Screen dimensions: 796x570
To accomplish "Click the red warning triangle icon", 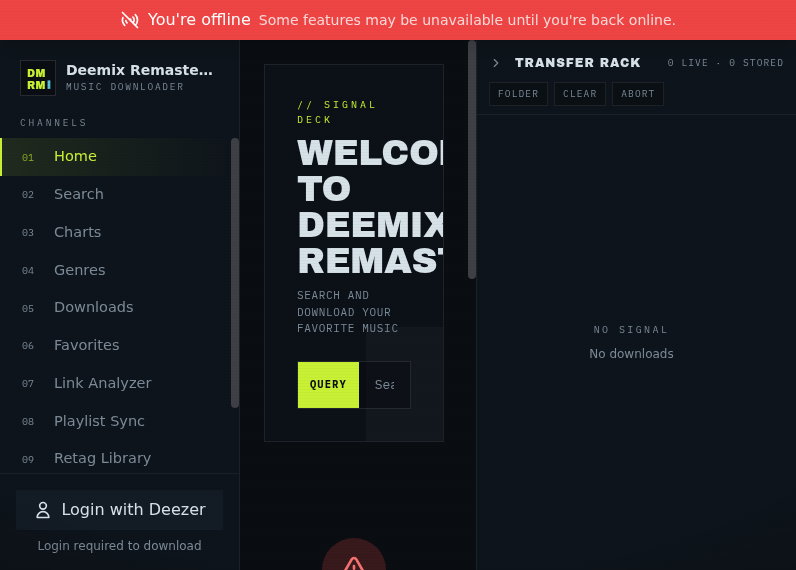I will click(x=354, y=563).
